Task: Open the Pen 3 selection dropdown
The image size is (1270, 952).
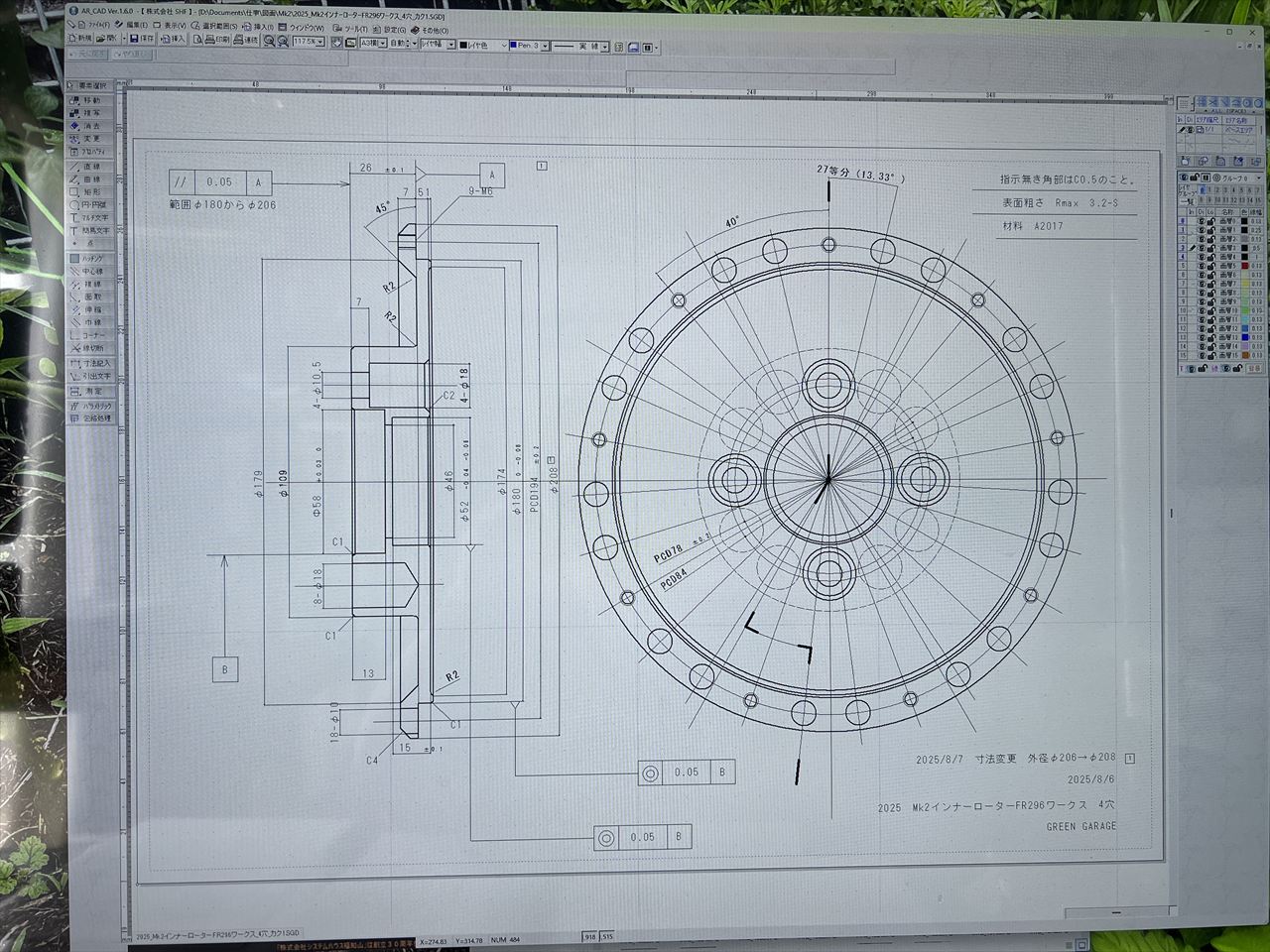Action: pyautogui.click(x=544, y=46)
